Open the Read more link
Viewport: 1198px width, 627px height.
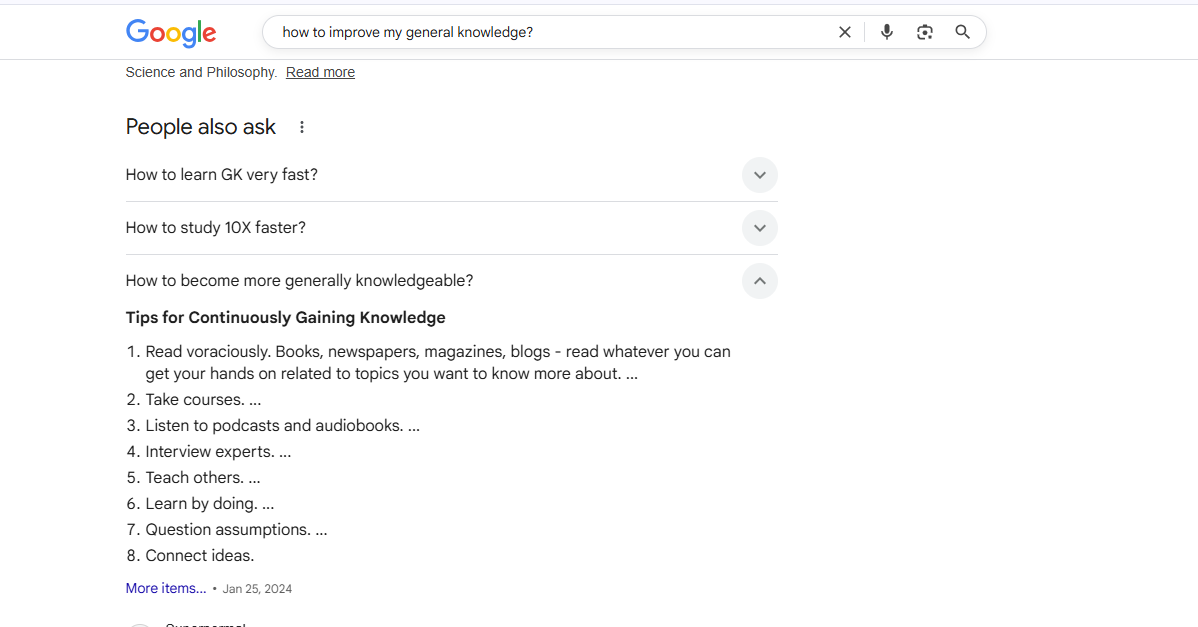click(x=320, y=71)
